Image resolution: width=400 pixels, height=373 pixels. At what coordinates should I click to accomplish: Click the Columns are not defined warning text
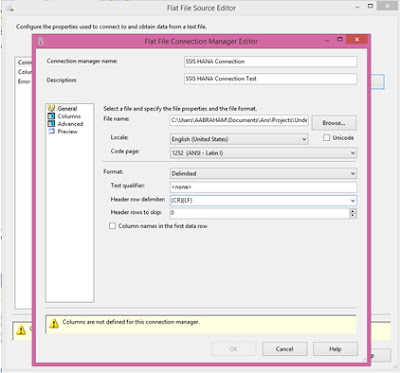(x=131, y=322)
